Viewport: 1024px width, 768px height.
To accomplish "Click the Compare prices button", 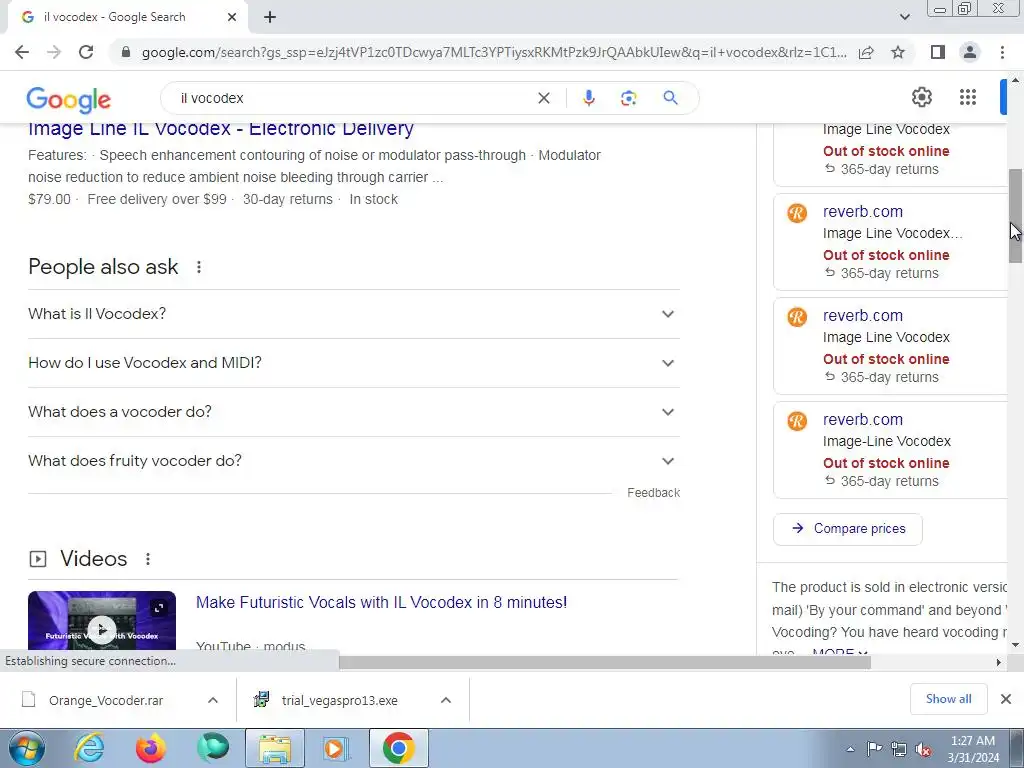I will click(x=848, y=529).
